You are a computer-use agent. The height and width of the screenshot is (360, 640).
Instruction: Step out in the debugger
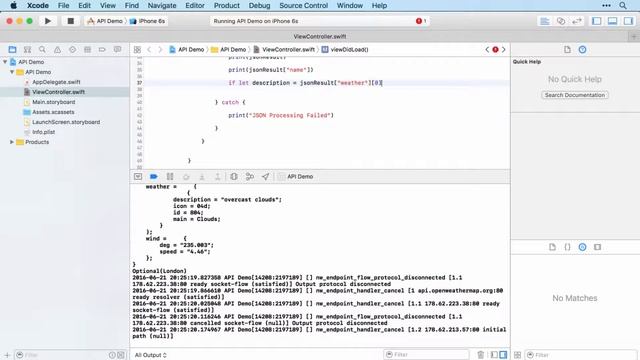pos(217,176)
